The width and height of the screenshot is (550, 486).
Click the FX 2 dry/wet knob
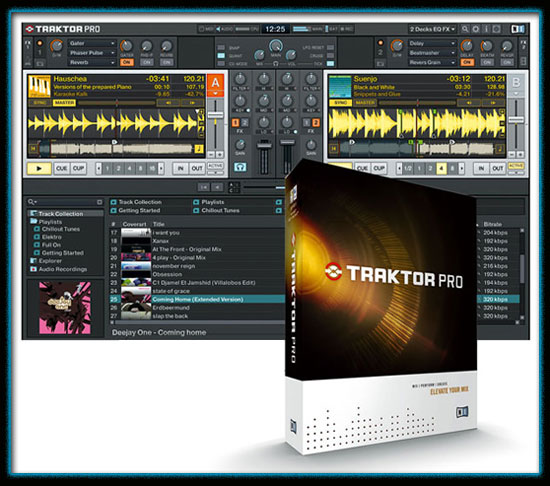(397, 46)
